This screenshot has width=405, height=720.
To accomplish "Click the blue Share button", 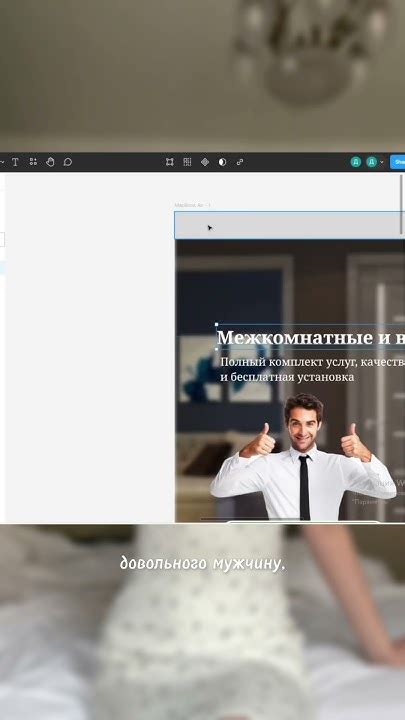I will click(398, 162).
